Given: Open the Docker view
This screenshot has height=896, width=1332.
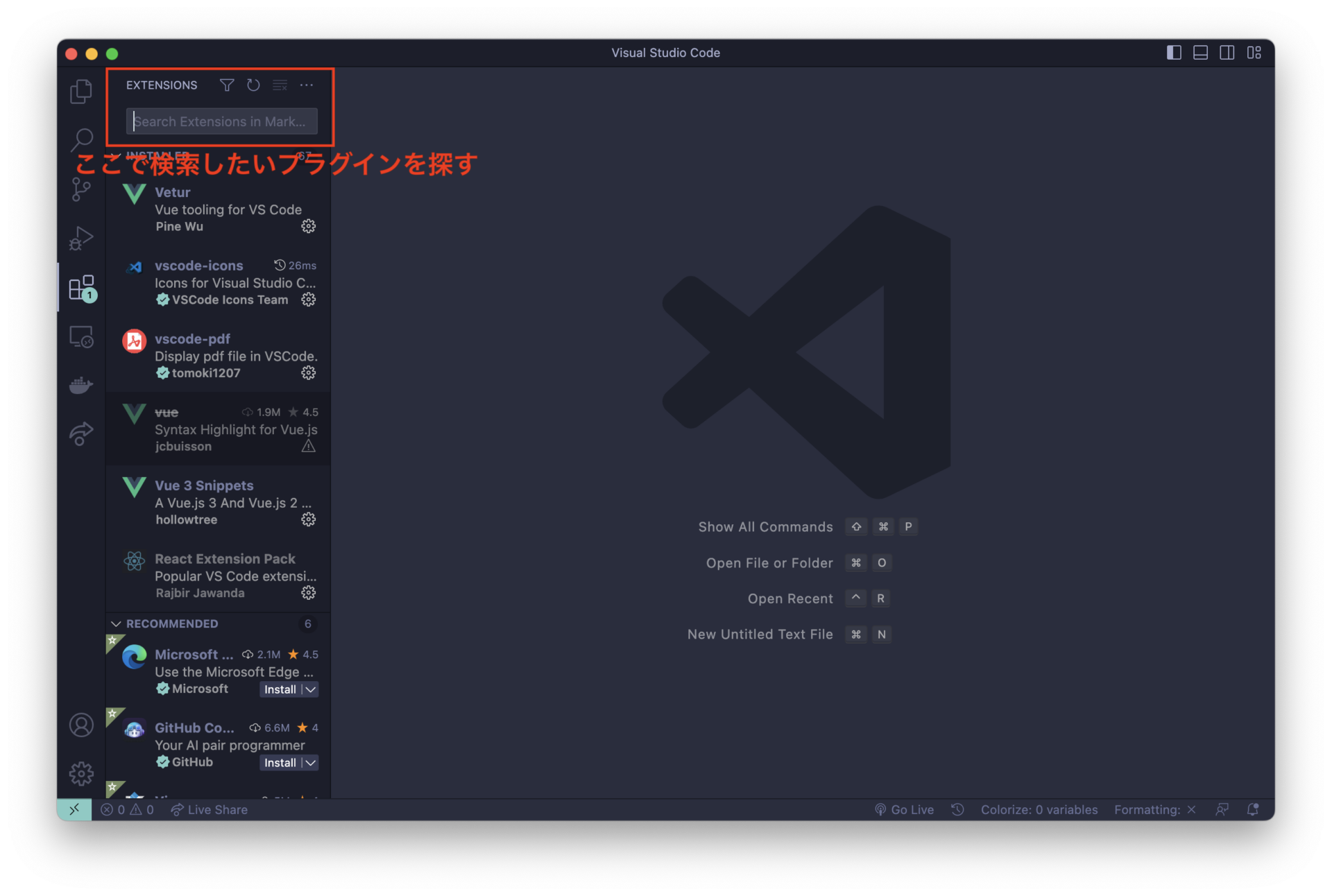Looking at the screenshot, I should tap(81, 385).
